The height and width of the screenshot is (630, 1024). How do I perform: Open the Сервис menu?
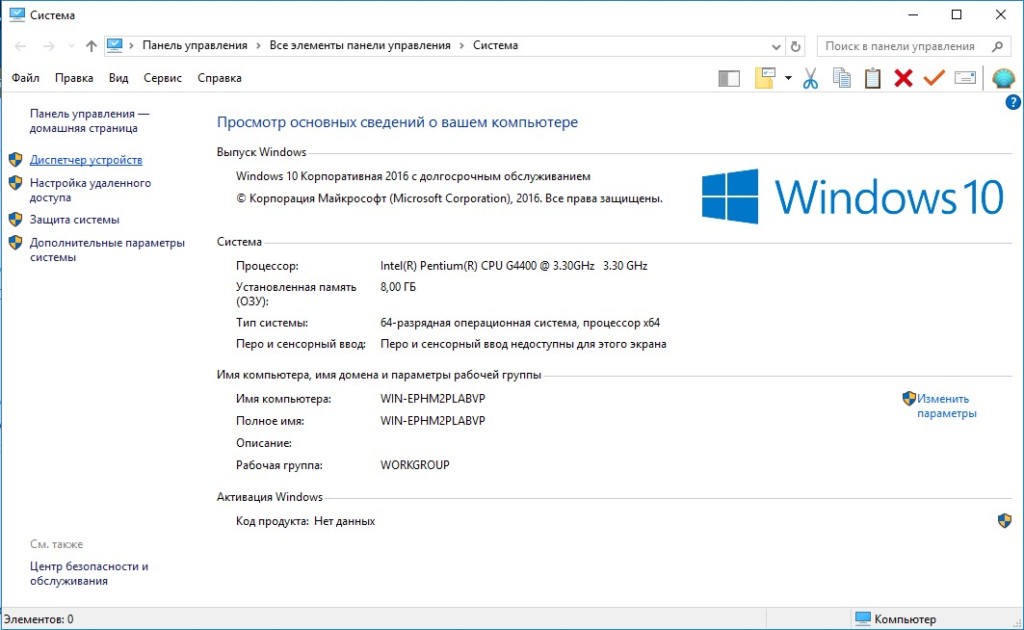tap(163, 78)
